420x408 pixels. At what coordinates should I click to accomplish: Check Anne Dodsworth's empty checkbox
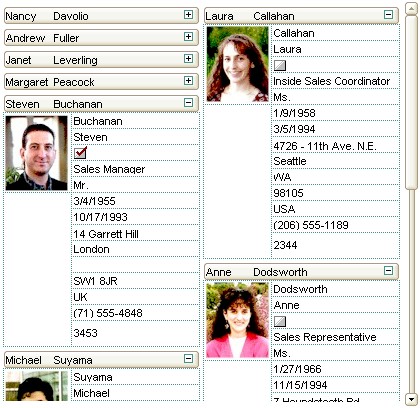(x=280, y=321)
